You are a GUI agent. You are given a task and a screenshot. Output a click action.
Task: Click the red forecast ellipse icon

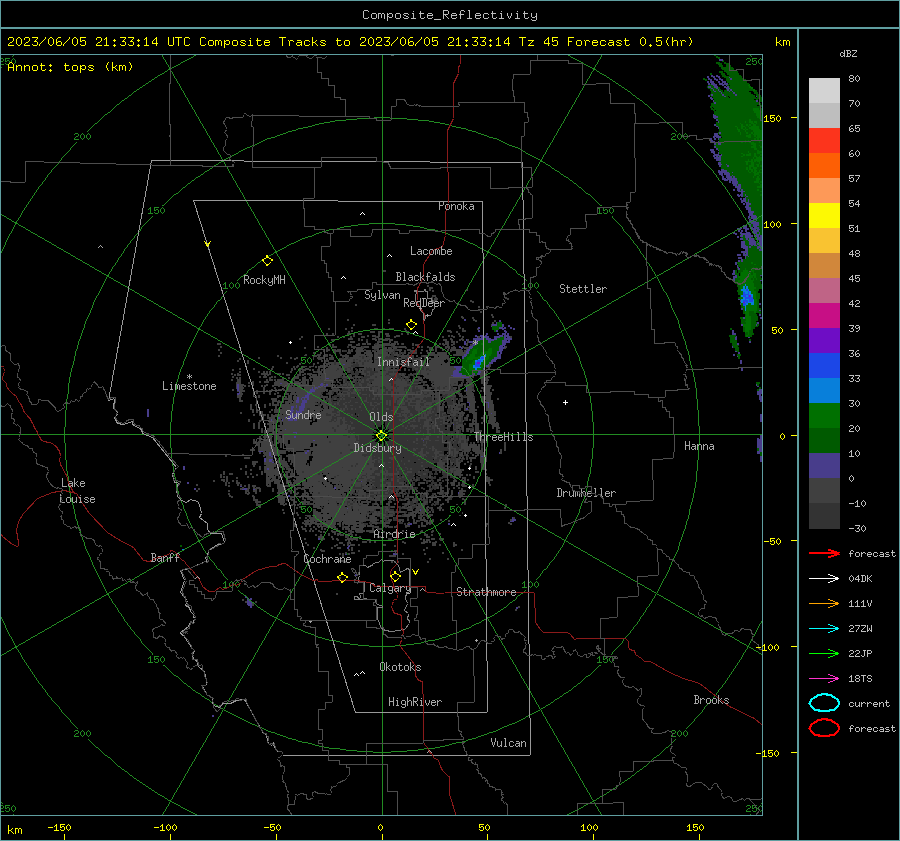pos(824,728)
